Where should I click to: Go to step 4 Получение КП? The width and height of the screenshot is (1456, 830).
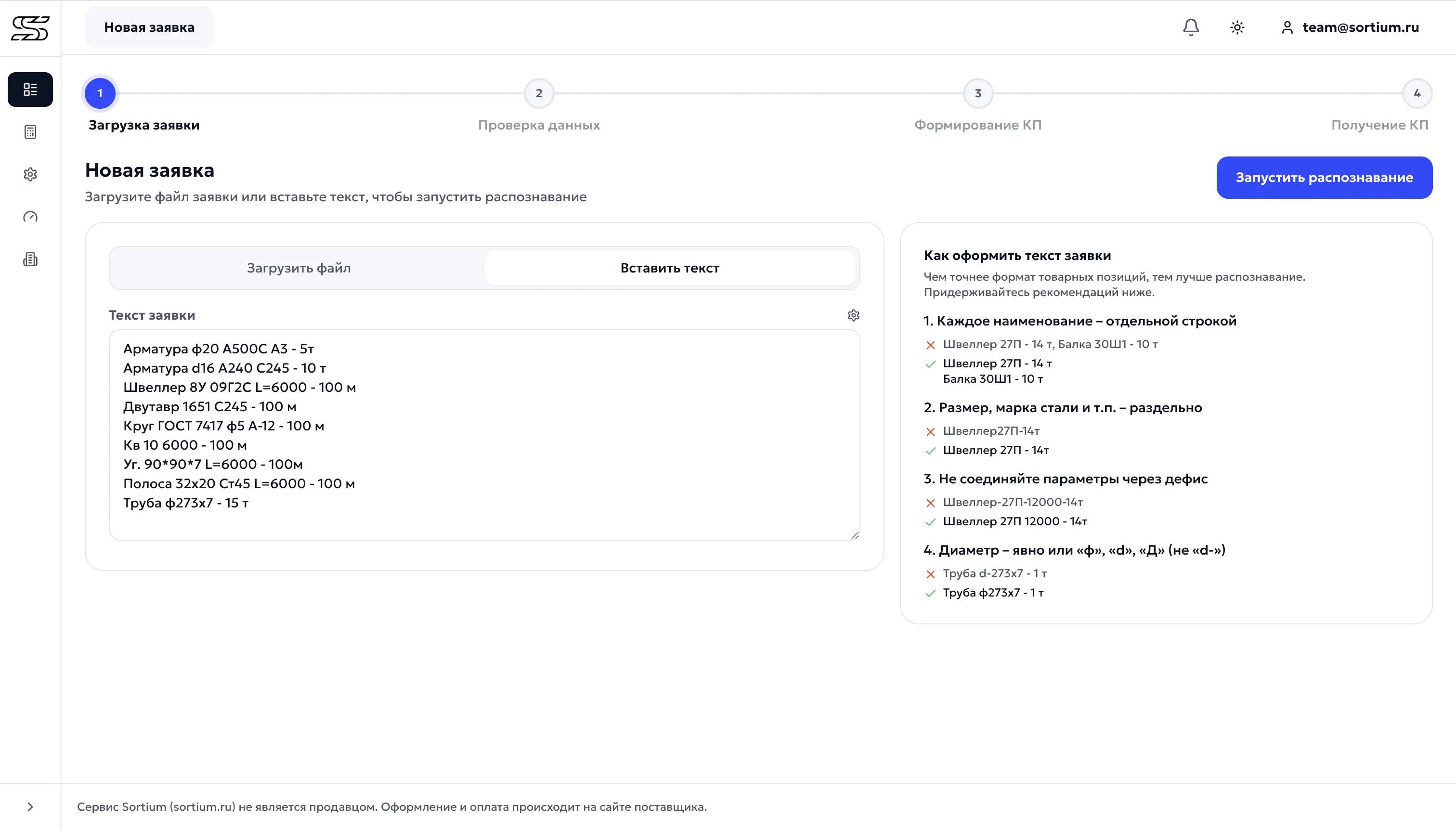click(1417, 93)
